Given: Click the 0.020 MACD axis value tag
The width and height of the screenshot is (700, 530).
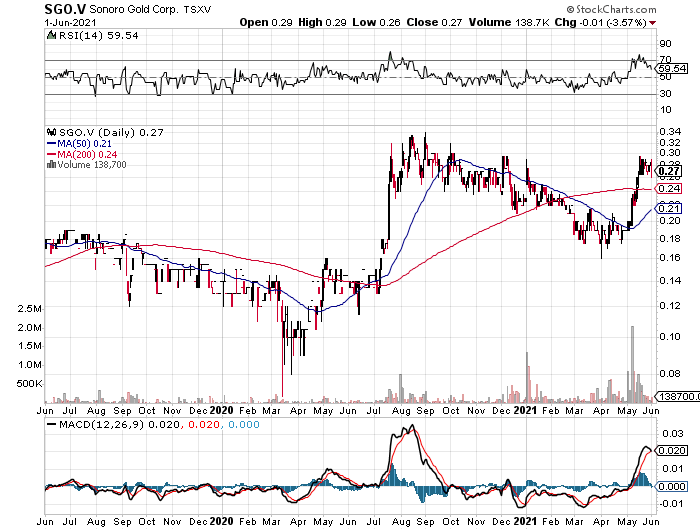Looking at the screenshot, I should tap(672, 451).
